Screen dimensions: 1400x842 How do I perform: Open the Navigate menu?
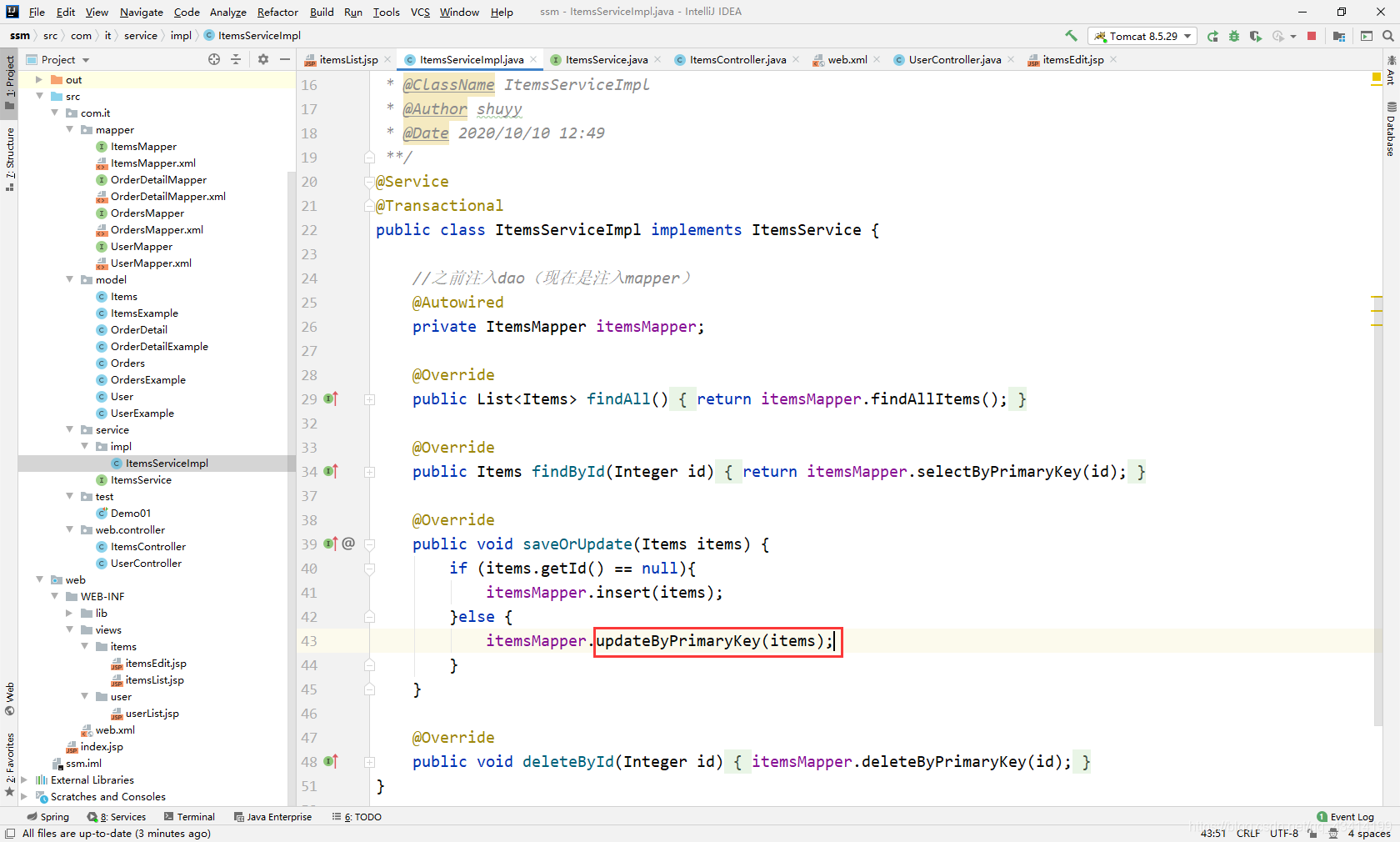click(141, 12)
